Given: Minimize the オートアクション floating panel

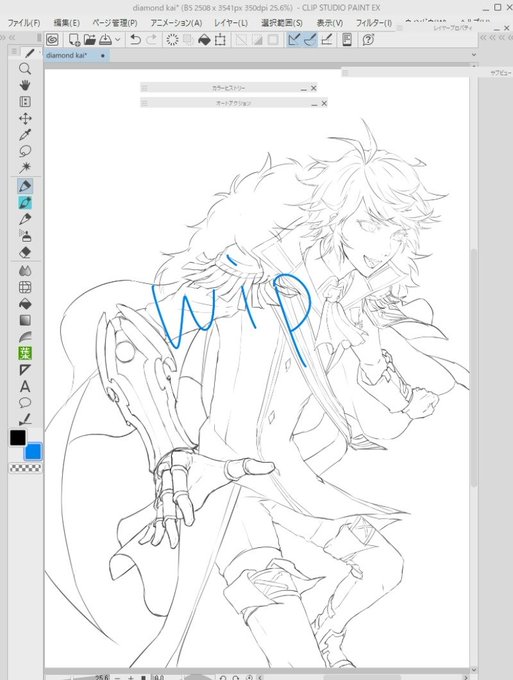Looking at the screenshot, I should click(314, 104).
